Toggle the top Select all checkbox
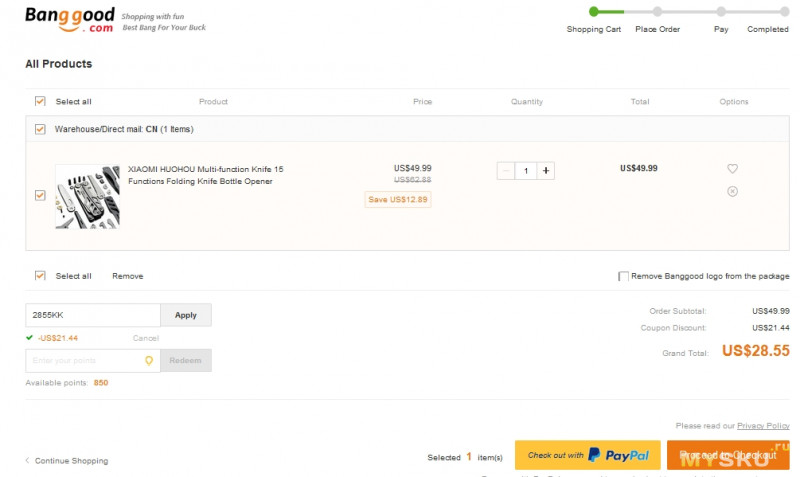The height and width of the screenshot is (477, 800). tap(40, 101)
